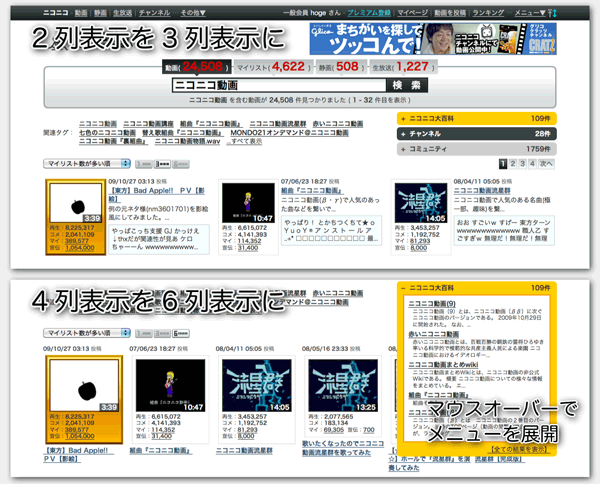Screen dimensions: 600x484
Task: Go to results page 2
Action: point(513,164)
